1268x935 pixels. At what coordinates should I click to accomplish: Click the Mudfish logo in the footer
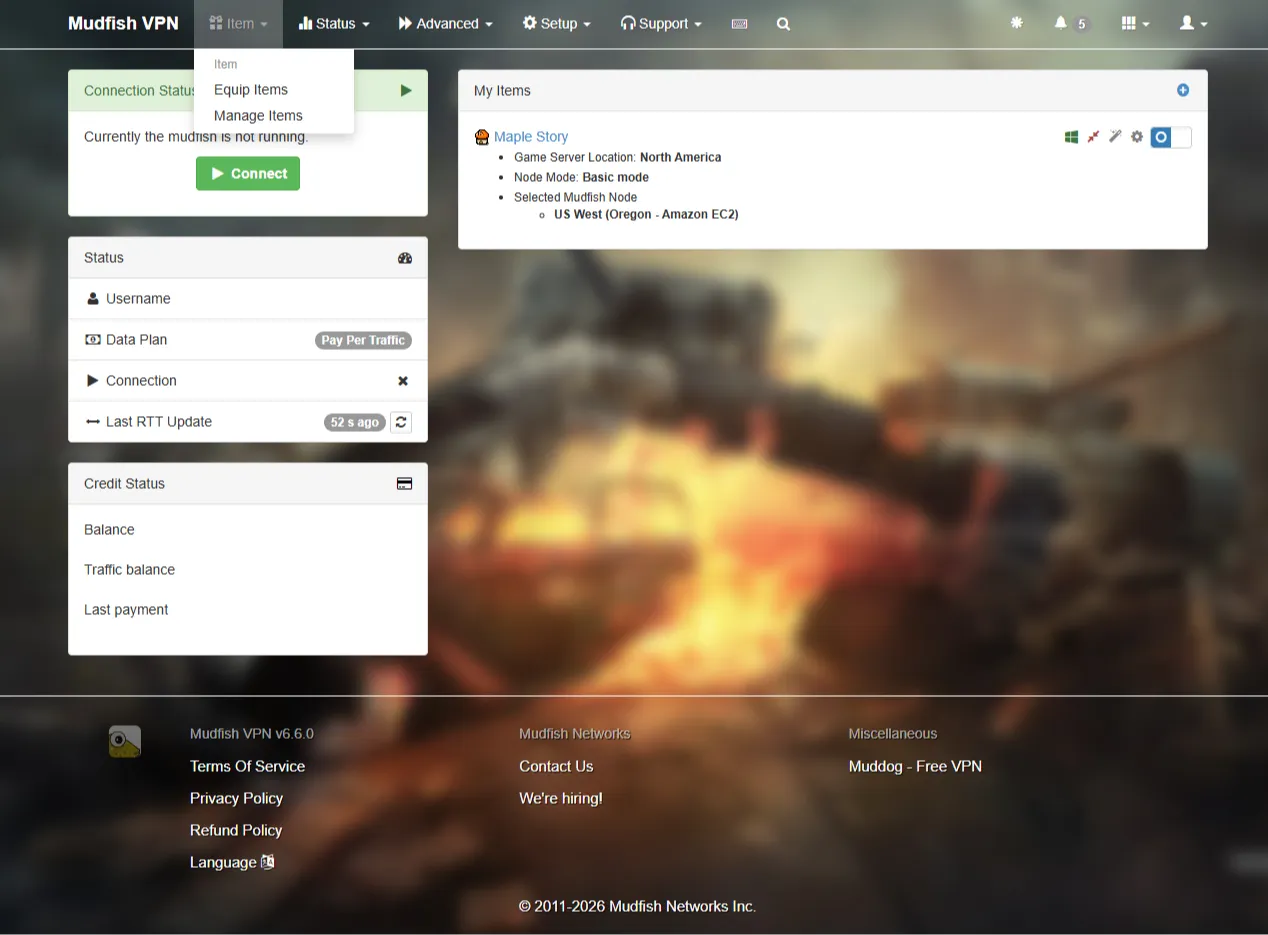(125, 741)
